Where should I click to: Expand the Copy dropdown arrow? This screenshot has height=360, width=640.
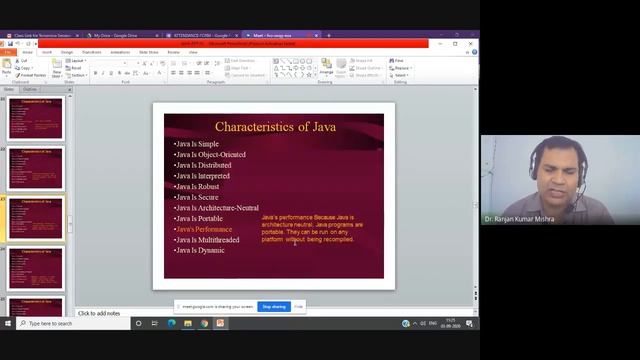click(32, 68)
